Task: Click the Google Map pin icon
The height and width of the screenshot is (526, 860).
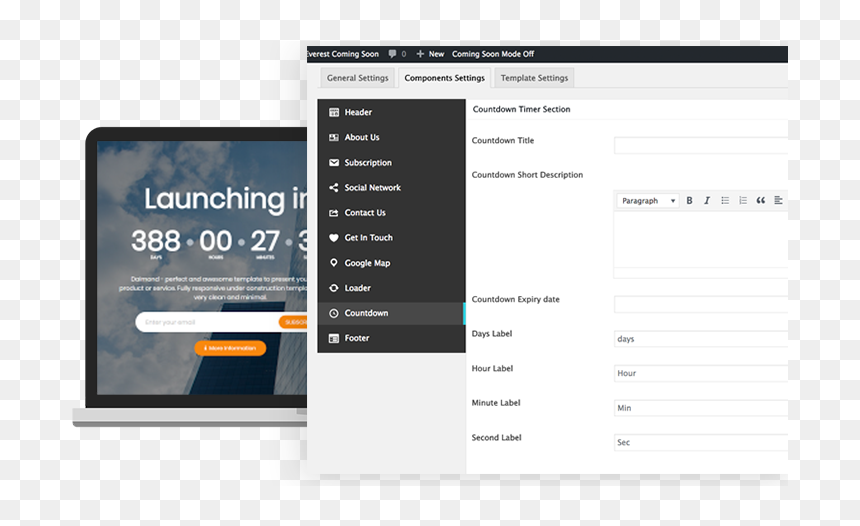Action: pyautogui.click(x=333, y=263)
